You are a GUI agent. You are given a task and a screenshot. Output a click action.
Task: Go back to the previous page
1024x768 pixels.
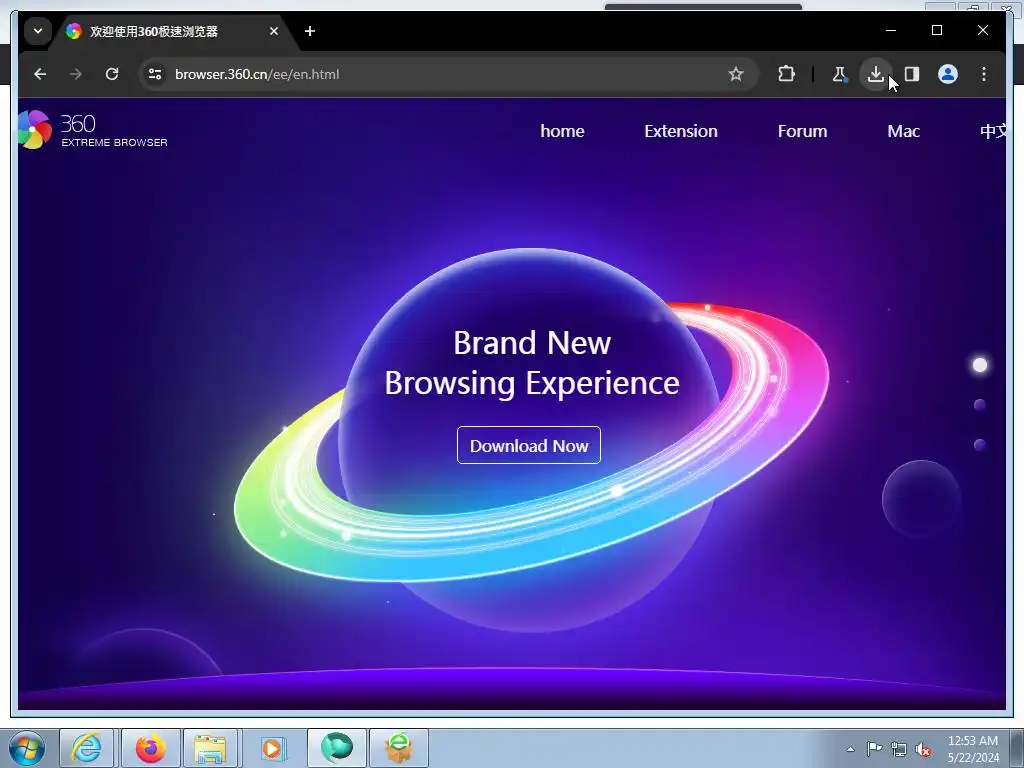[x=40, y=74]
